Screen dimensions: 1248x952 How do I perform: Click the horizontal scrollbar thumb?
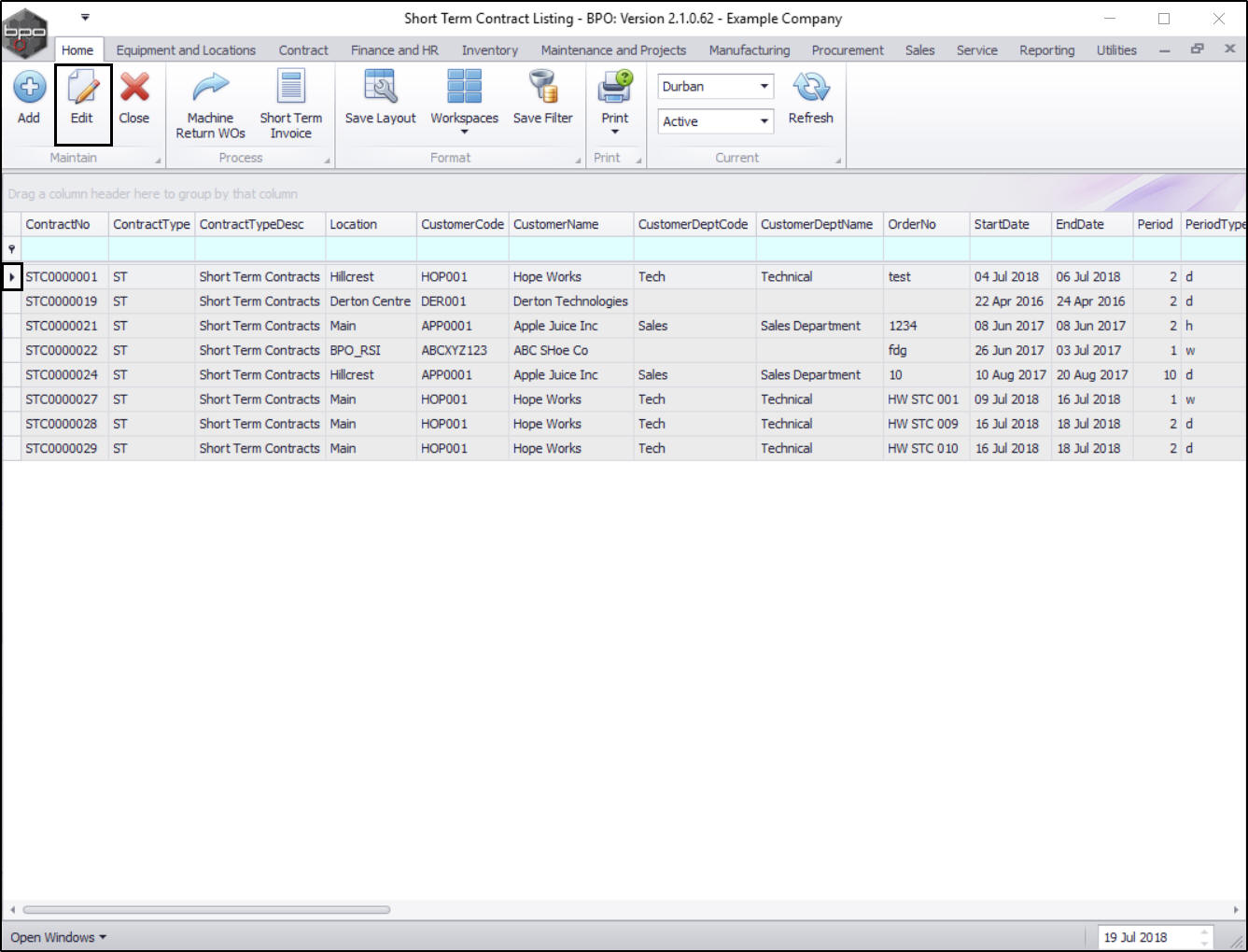coord(206,909)
